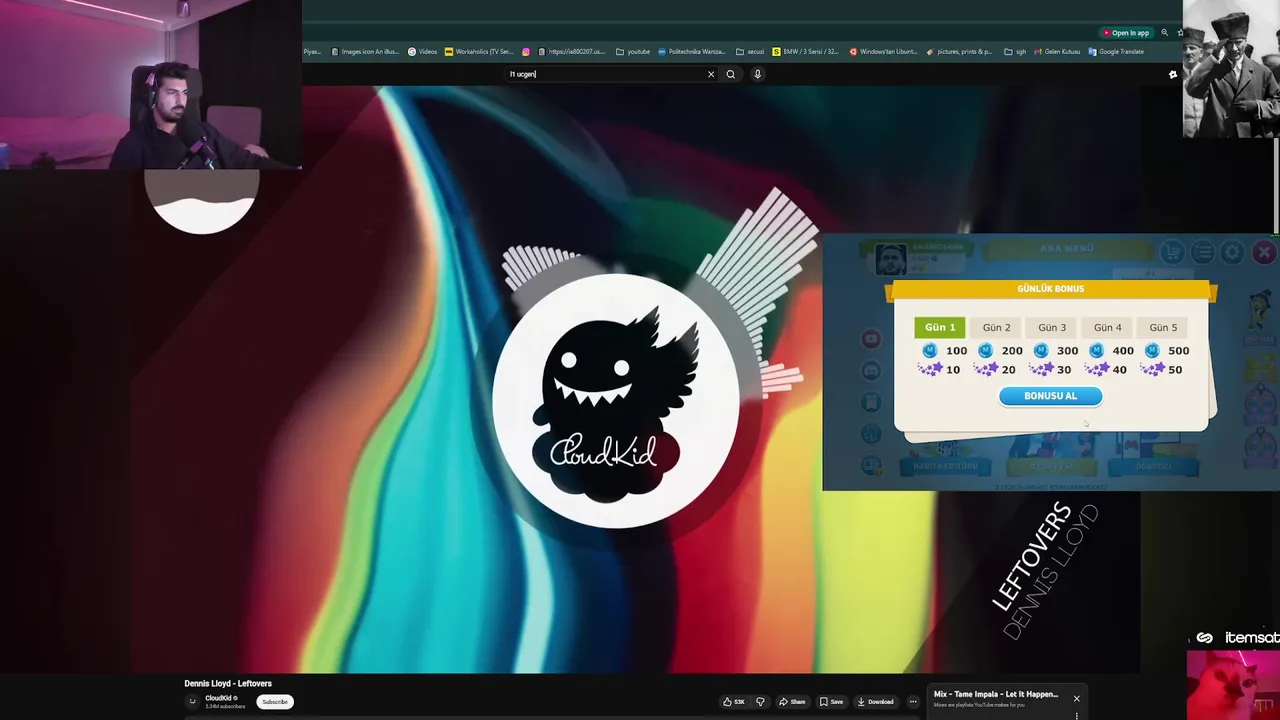Click the CloudKid logo in video
The width and height of the screenshot is (1280, 720).
pos(615,400)
